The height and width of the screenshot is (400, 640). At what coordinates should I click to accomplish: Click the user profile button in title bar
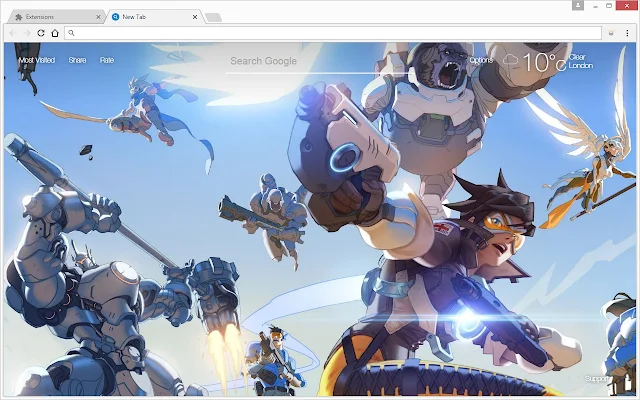click(x=578, y=5)
